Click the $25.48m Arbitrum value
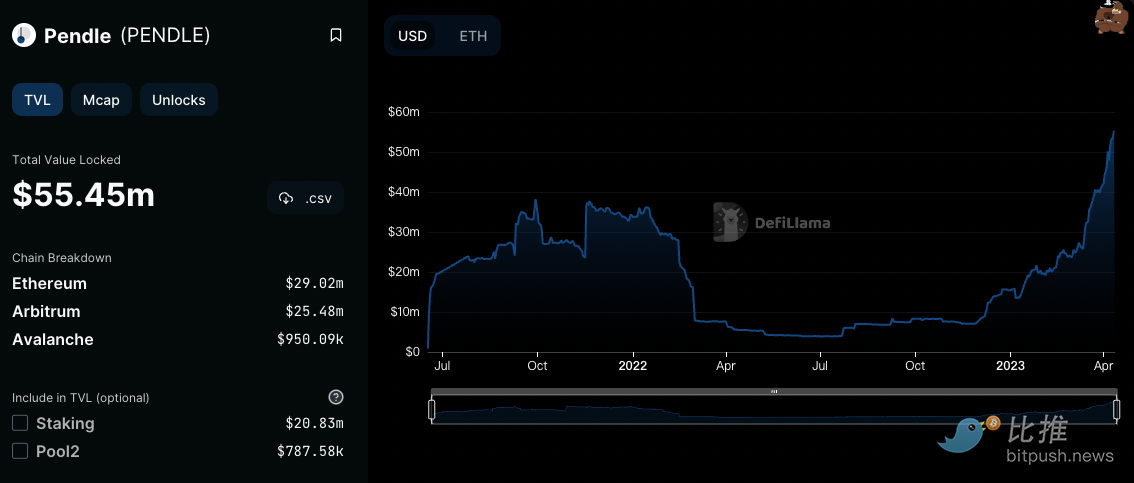 click(315, 312)
